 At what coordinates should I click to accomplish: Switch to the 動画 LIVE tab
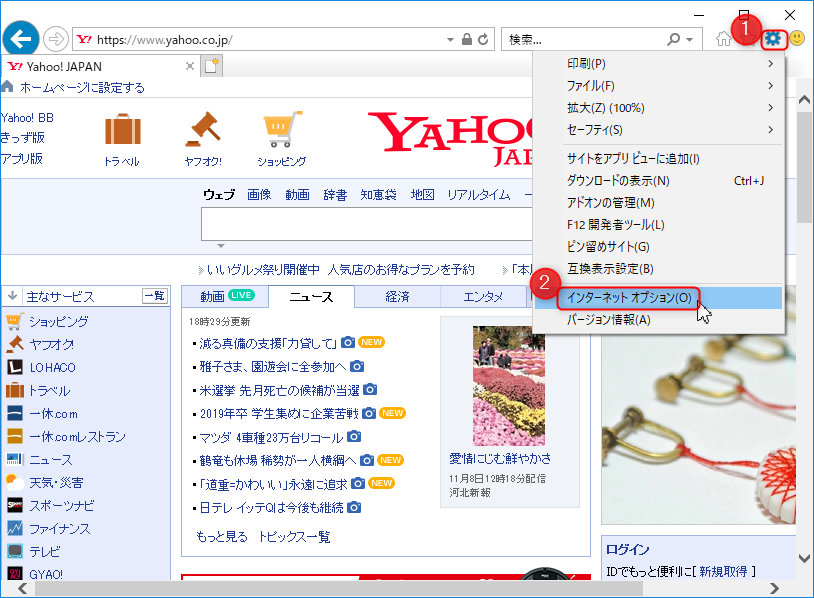pos(225,296)
